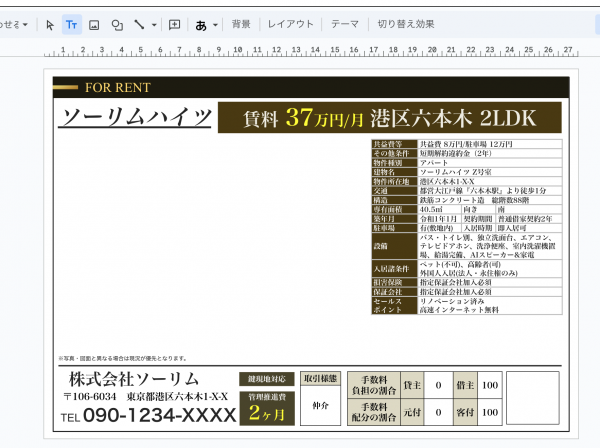Open the レイアウト menu
This screenshot has height=448, width=600.
point(290,24)
